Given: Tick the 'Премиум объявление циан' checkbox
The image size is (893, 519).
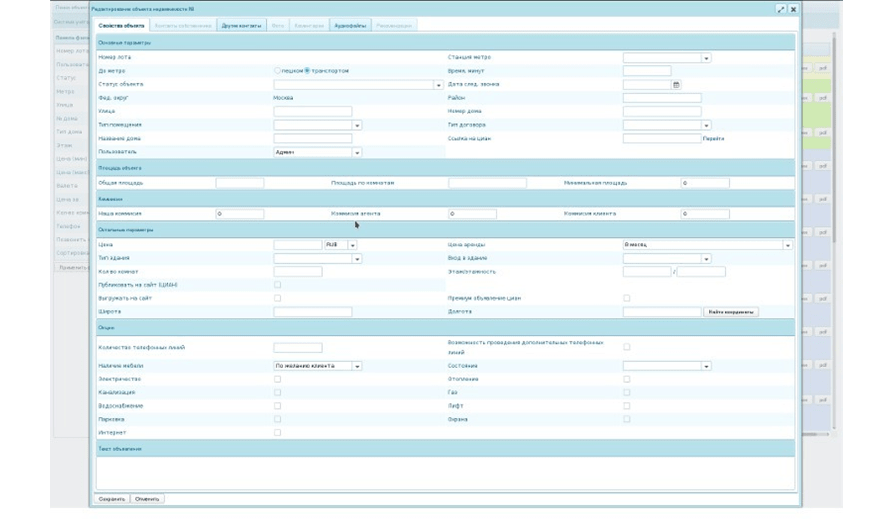Looking at the screenshot, I should pyautogui.click(x=627, y=298).
